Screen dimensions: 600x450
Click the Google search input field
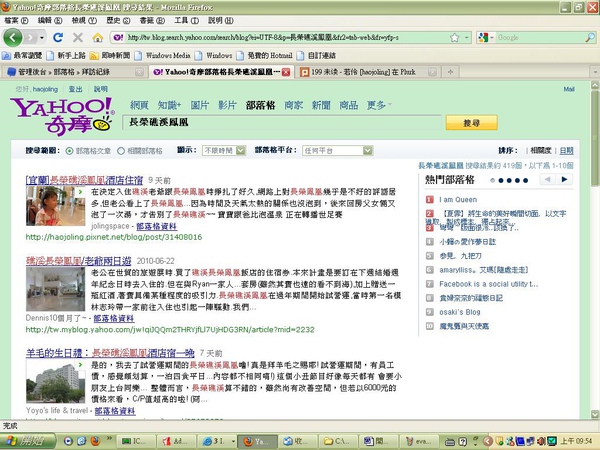click(540, 38)
